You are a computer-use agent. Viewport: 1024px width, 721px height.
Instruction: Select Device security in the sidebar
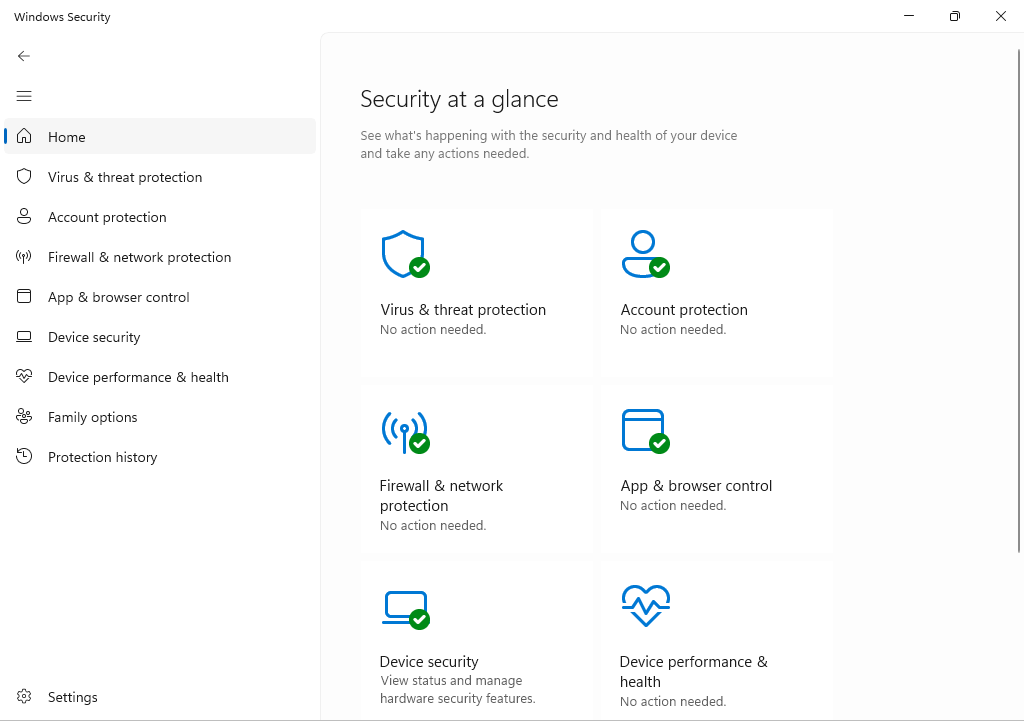(94, 337)
